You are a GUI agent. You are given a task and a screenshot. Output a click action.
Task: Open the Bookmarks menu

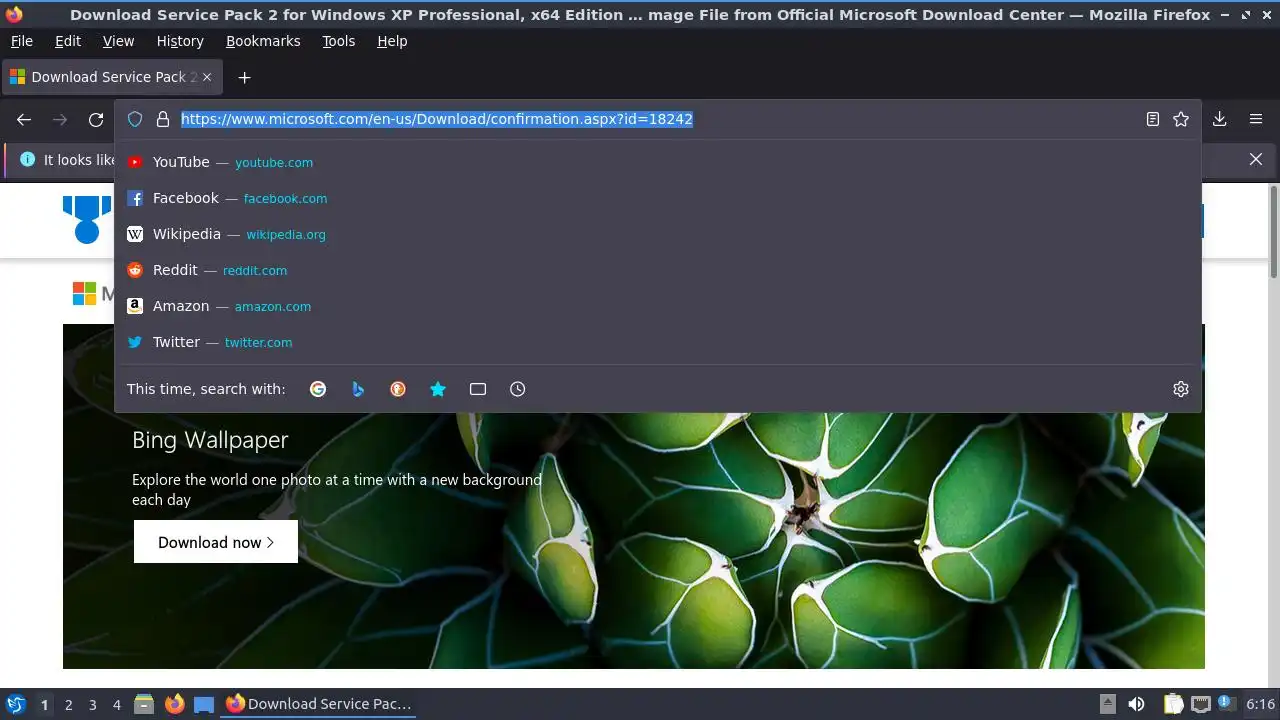click(263, 41)
